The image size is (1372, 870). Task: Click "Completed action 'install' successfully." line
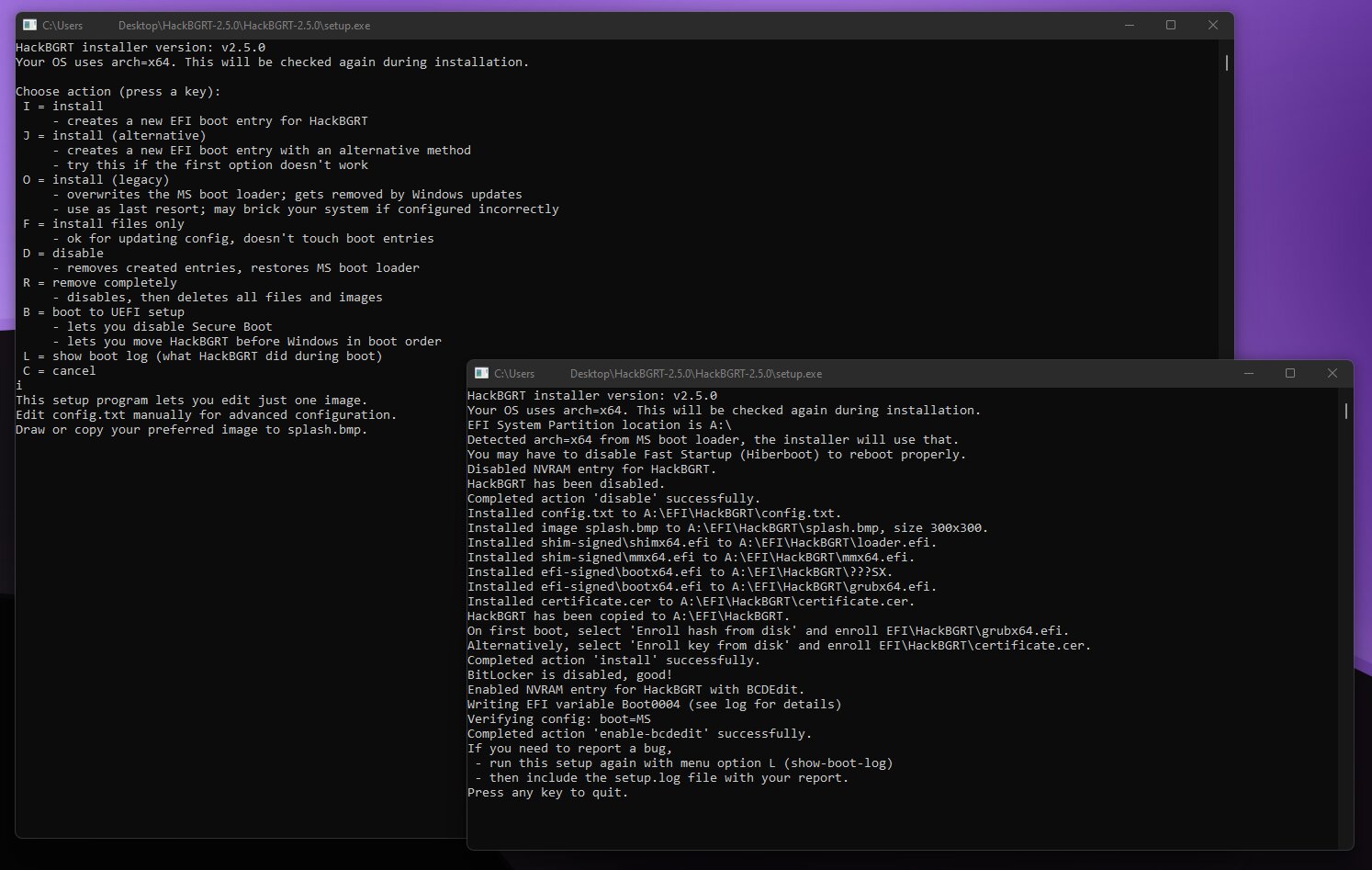(614, 661)
